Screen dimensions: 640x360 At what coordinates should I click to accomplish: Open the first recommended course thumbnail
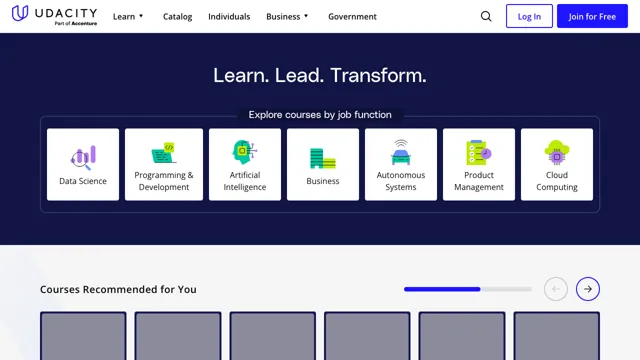[83, 336]
